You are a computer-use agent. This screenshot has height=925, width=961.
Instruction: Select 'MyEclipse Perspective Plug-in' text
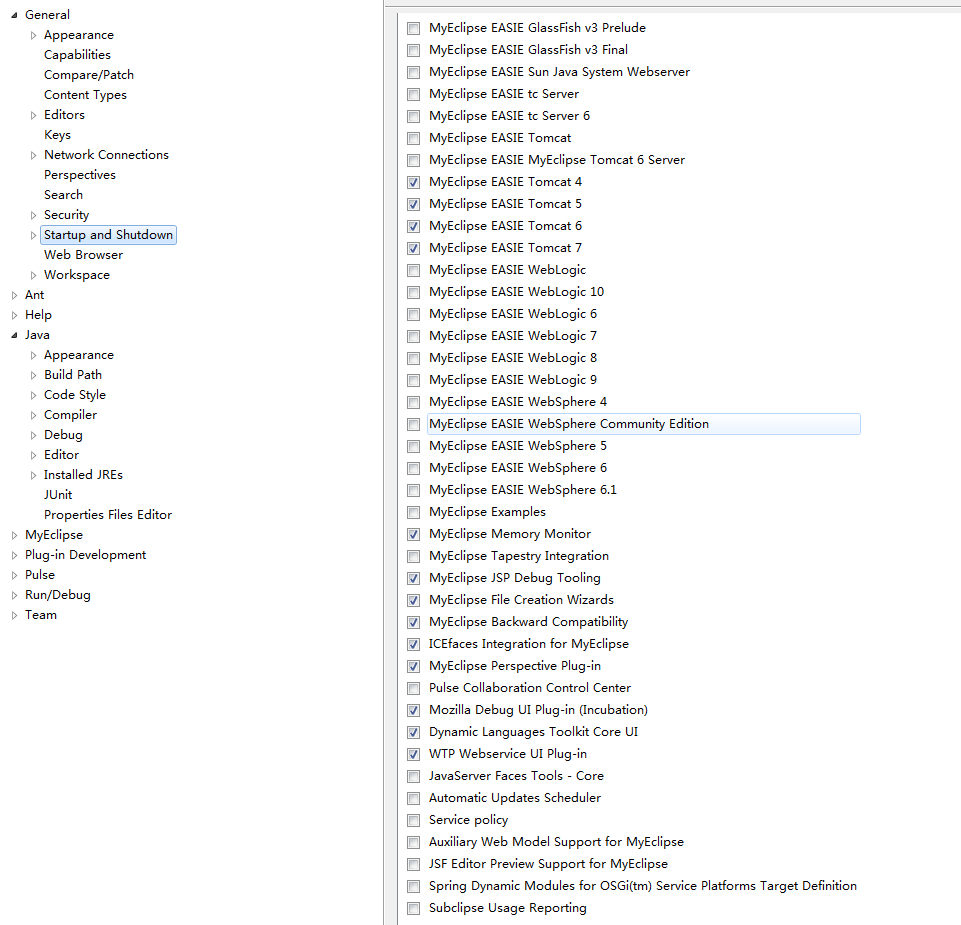[x=515, y=666]
